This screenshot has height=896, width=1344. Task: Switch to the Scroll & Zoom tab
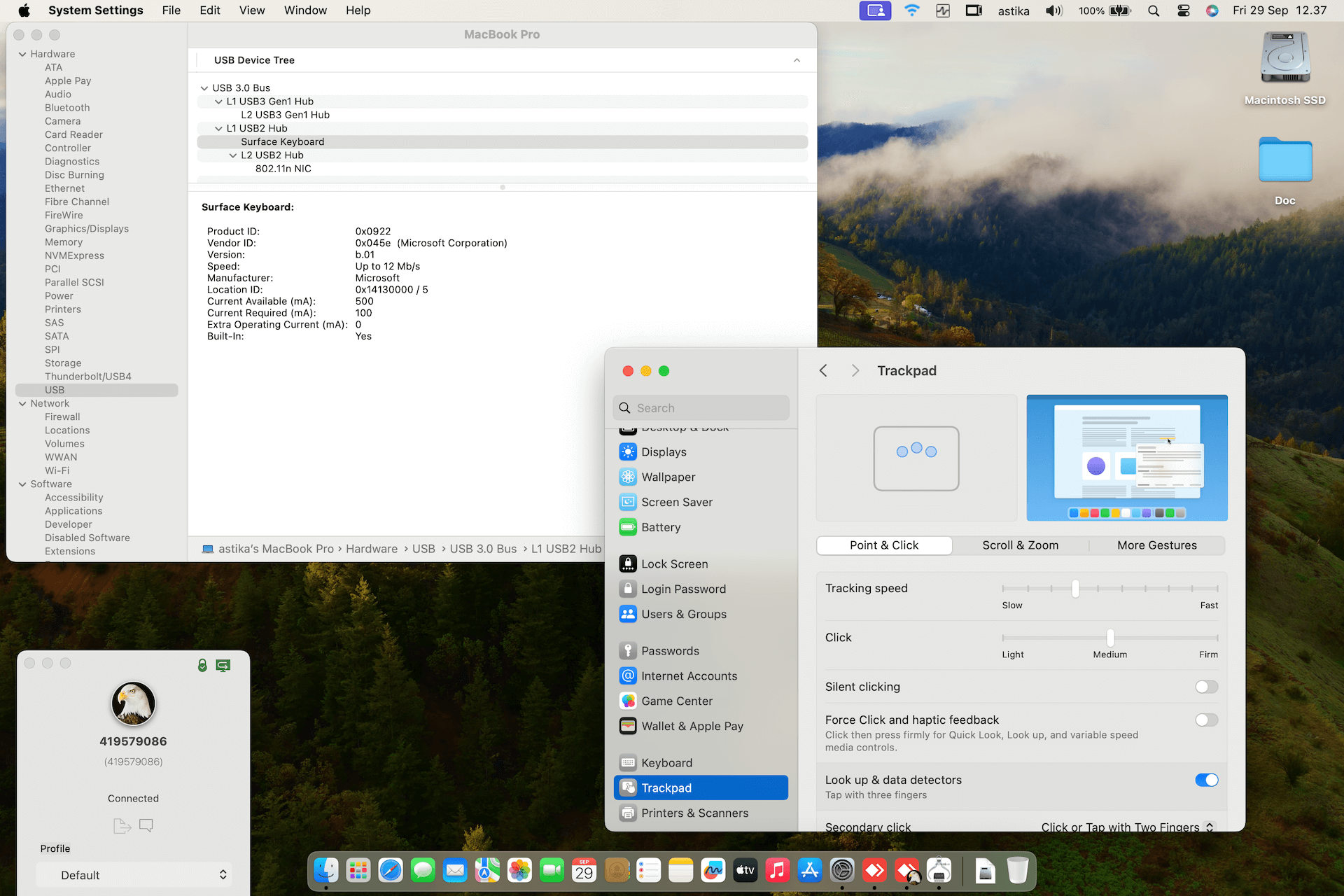(x=1020, y=545)
